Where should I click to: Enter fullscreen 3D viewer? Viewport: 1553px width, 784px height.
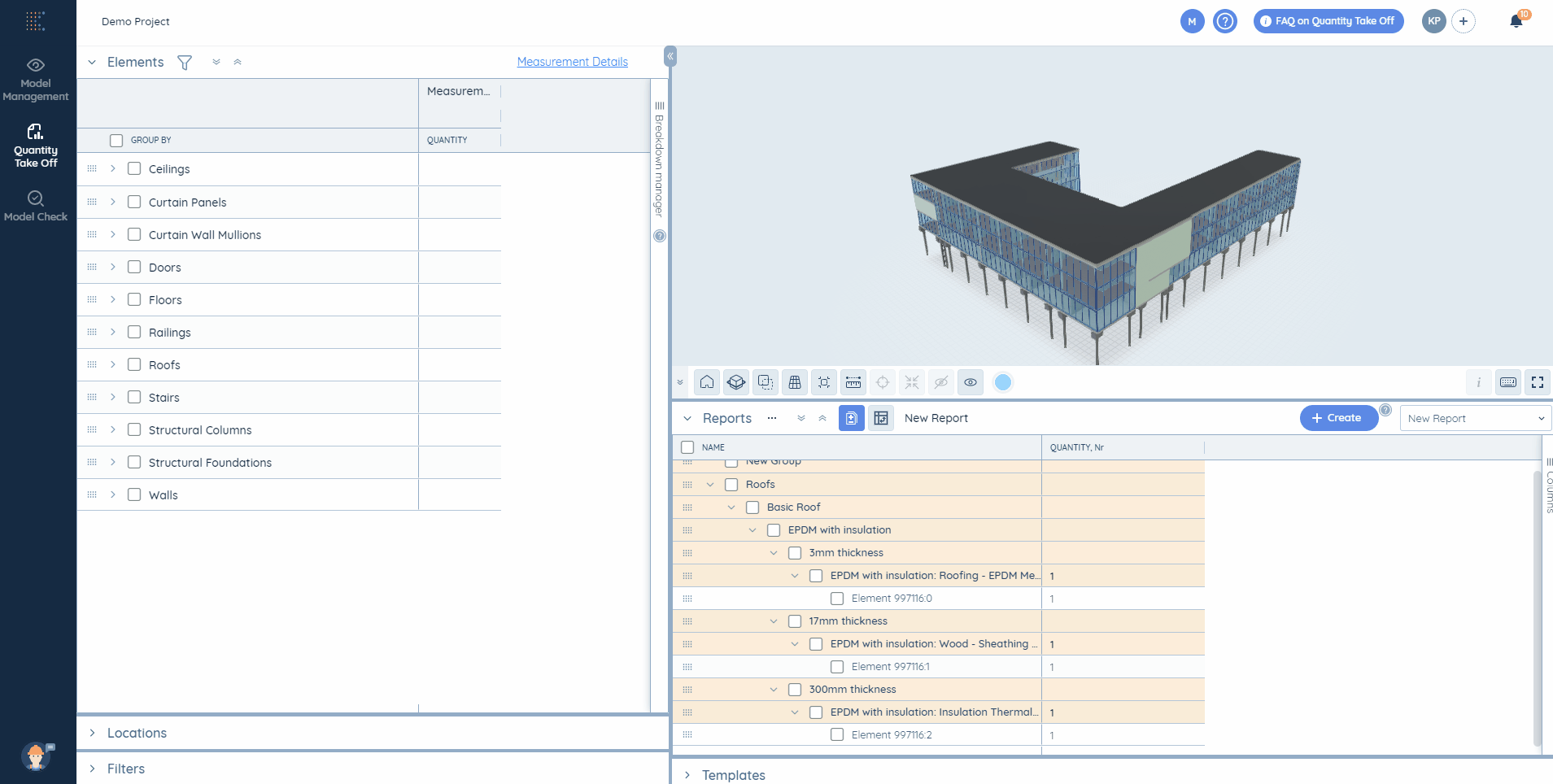[x=1538, y=382]
